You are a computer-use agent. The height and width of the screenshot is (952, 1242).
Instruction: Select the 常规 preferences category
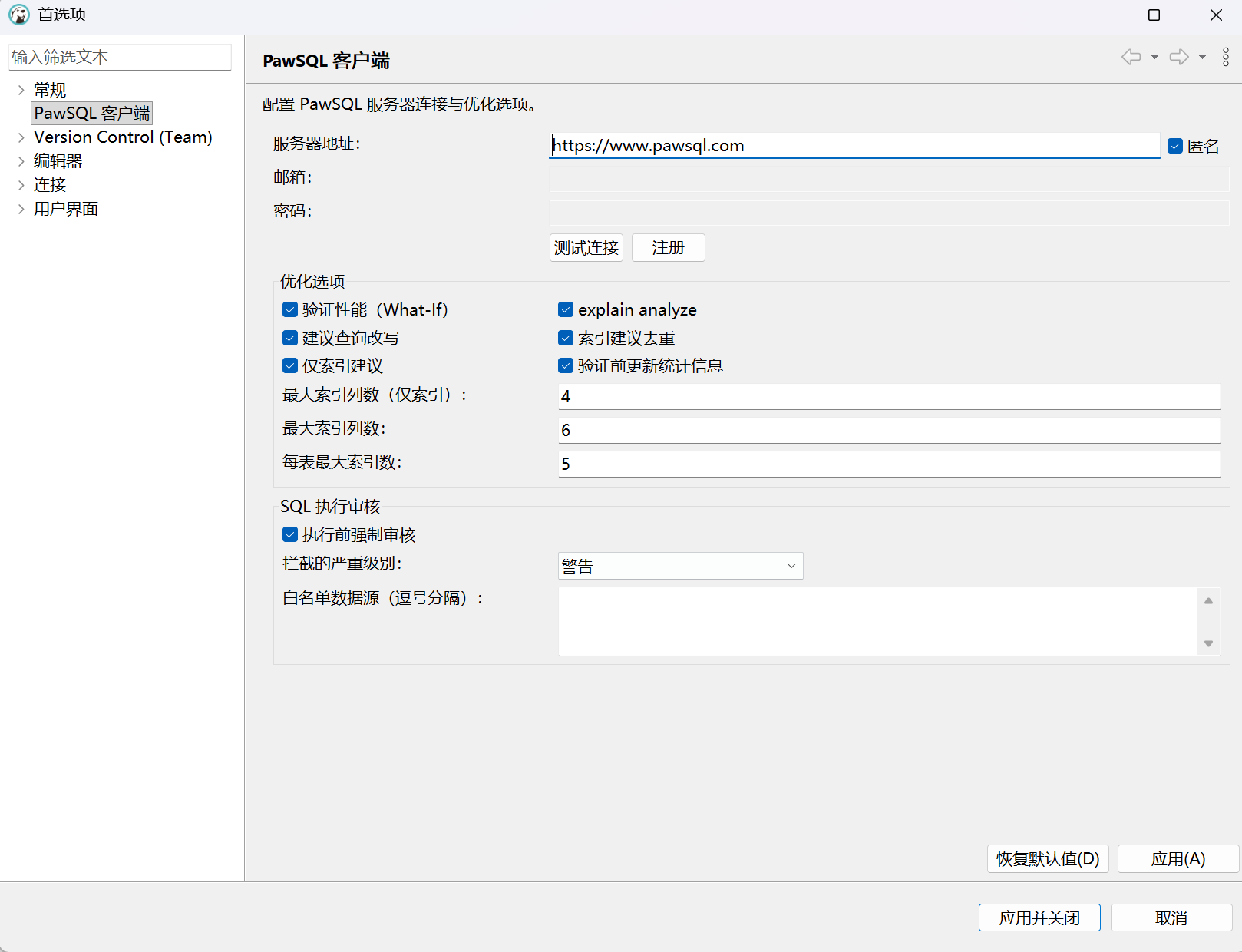pyautogui.click(x=50, y=90)
